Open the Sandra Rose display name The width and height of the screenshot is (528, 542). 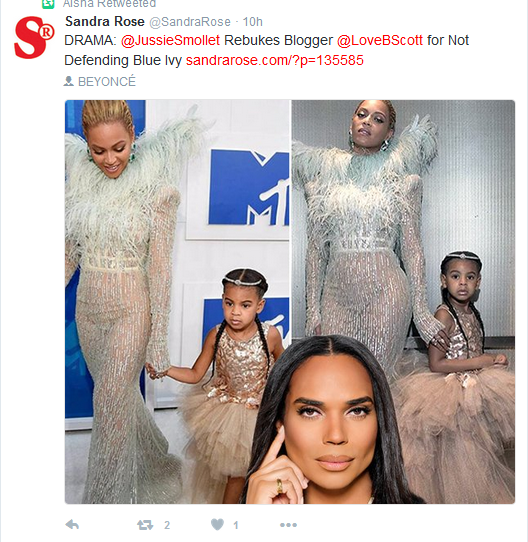coord(105,21)
